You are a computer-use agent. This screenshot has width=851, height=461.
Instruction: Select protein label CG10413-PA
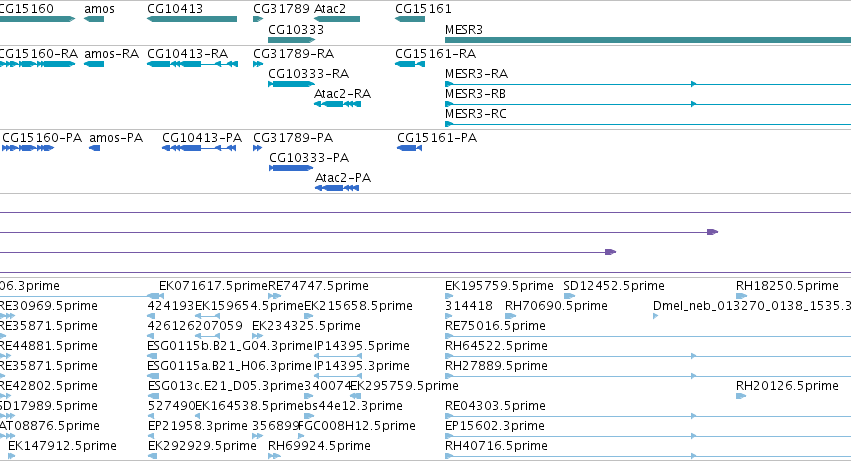coord(202,137)
